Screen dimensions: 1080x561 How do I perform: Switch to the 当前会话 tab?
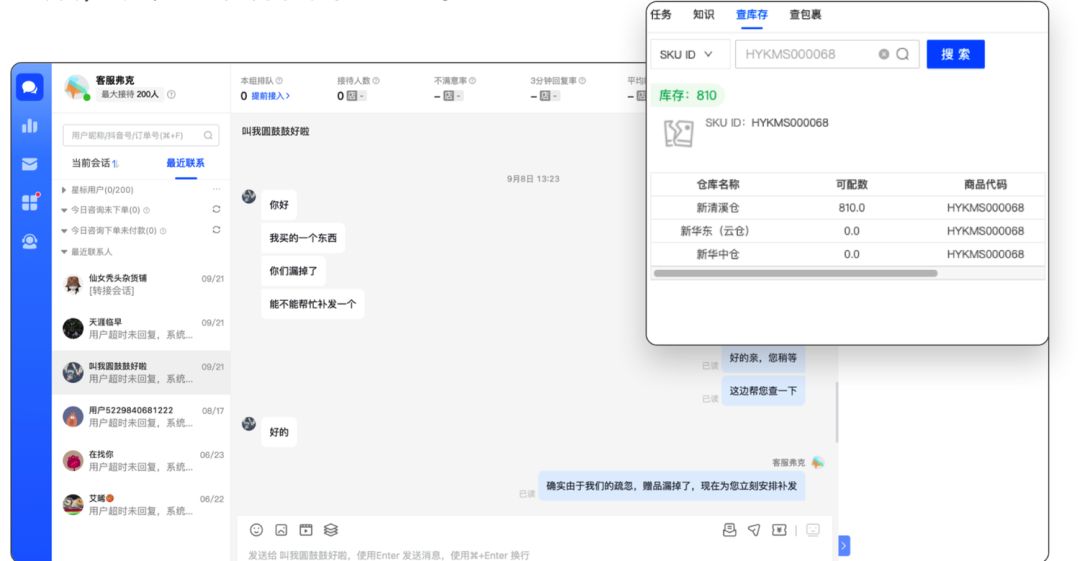(93, 163)
